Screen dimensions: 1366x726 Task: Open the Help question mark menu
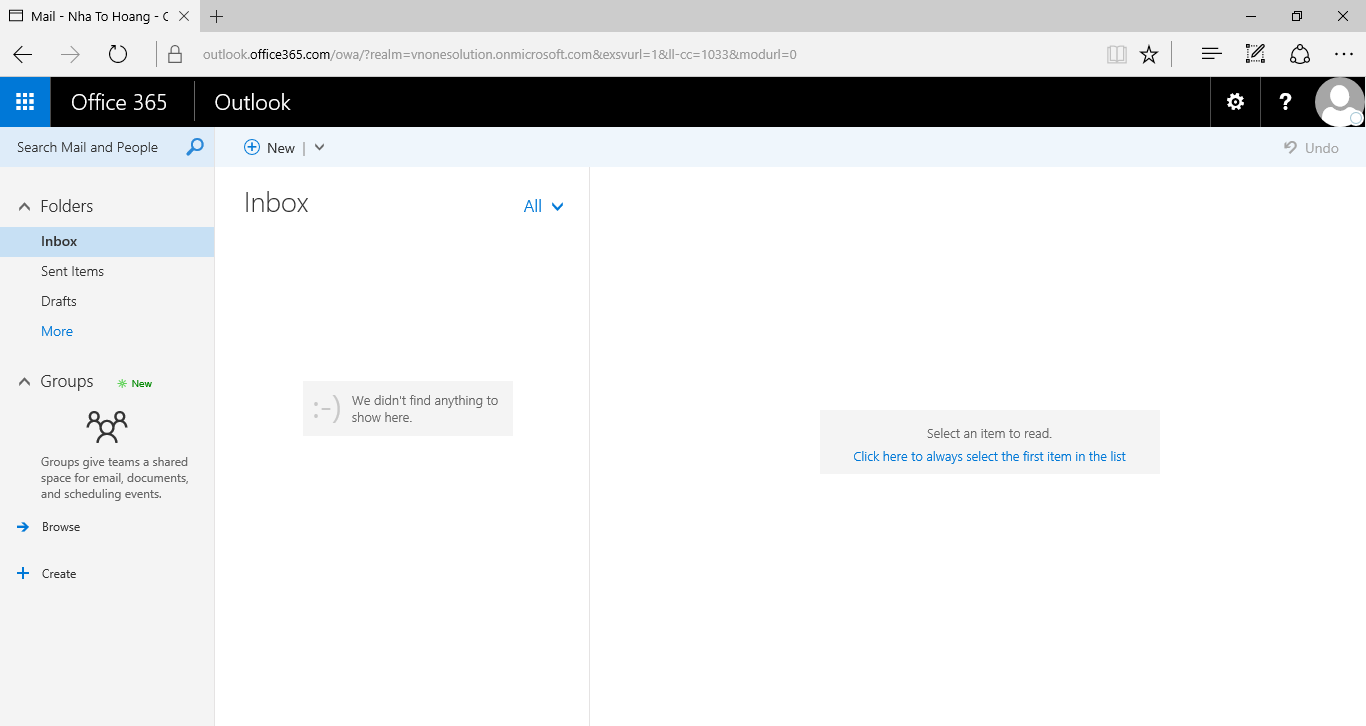pyautogui.click(x=1285, y=102)
